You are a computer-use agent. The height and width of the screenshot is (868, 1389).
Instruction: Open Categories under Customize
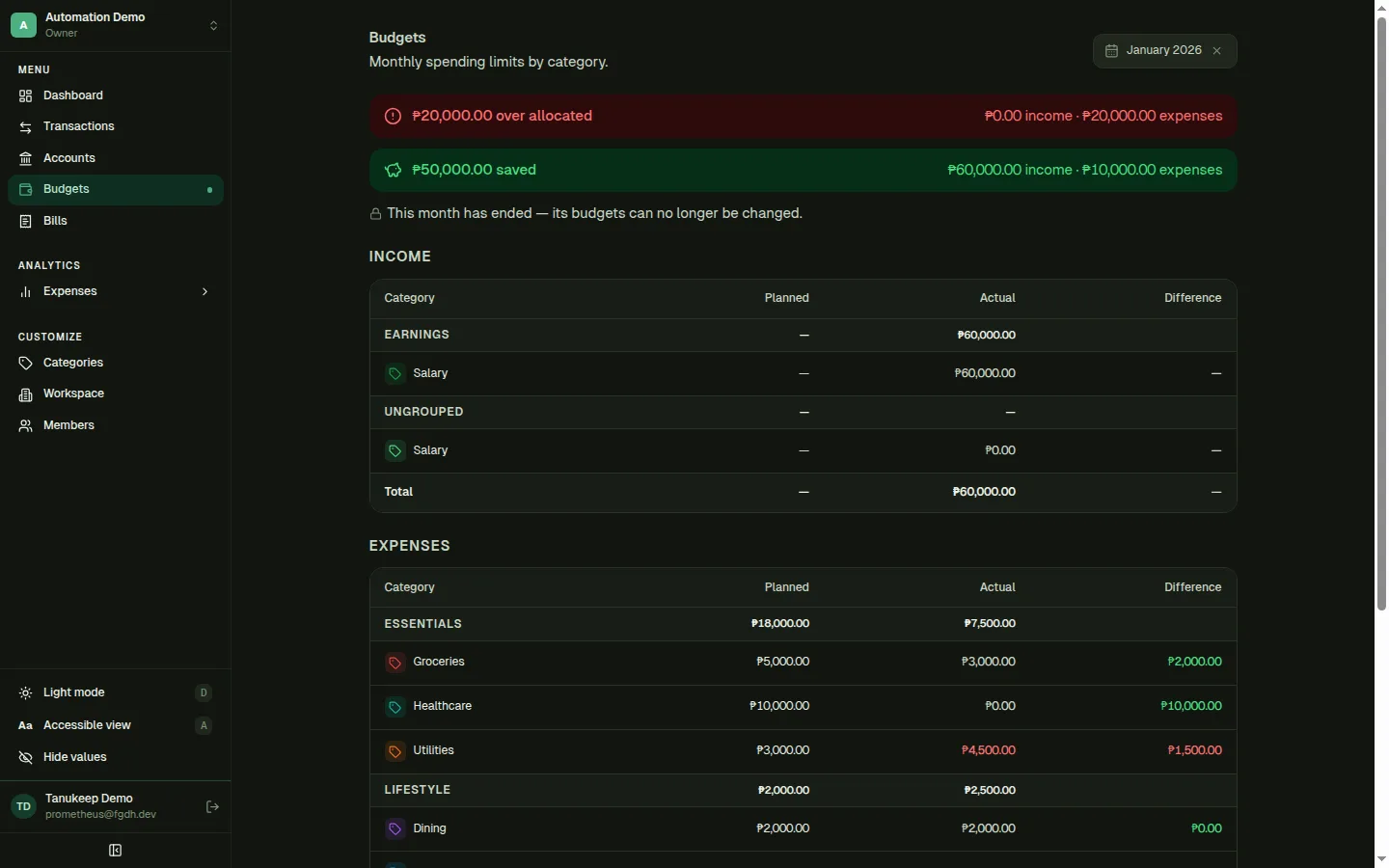[x=115, y=363]
